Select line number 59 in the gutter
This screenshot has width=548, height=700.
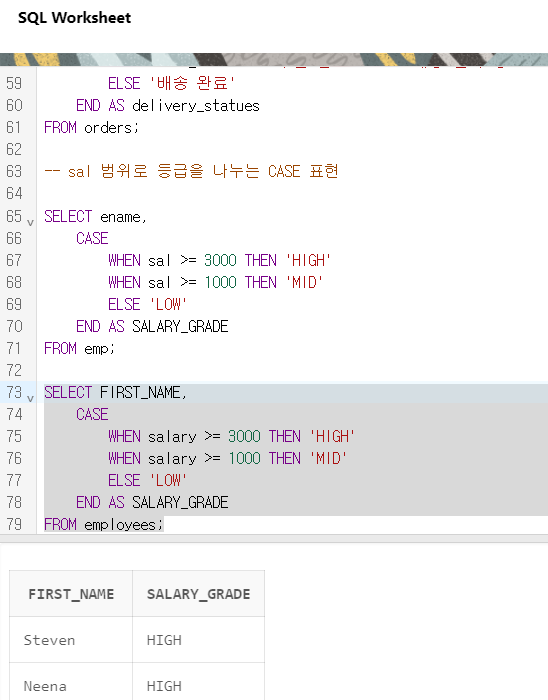click(14, 83)
